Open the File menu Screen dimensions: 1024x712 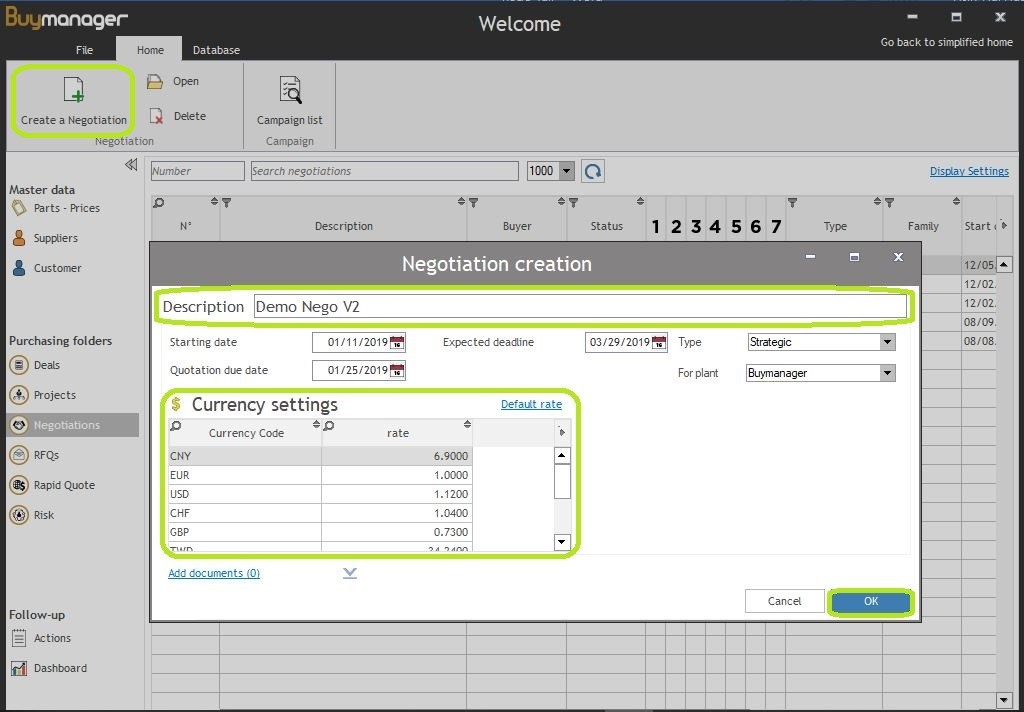coord(85,50)
